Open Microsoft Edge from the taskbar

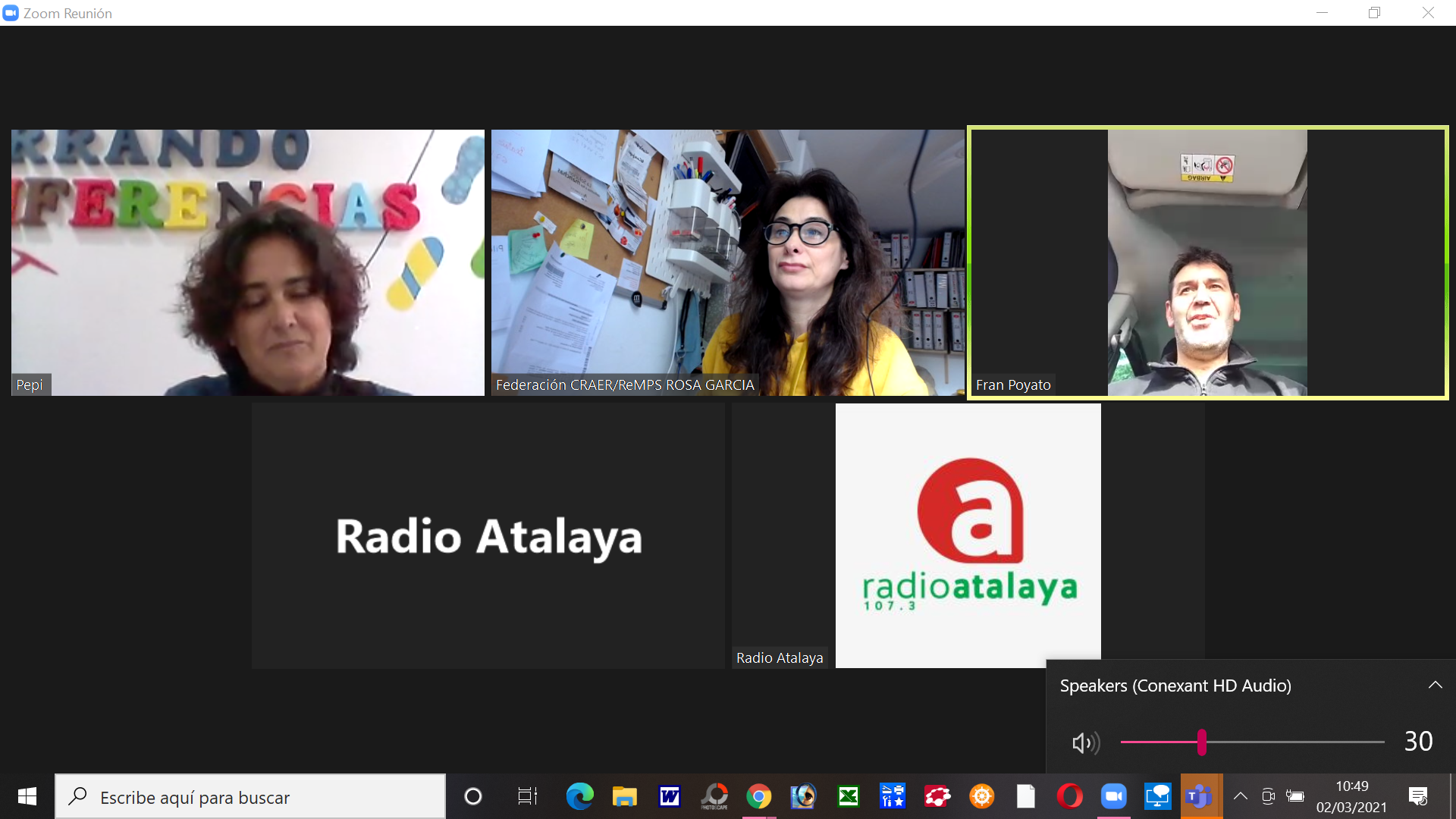click(x=580, y=796)
